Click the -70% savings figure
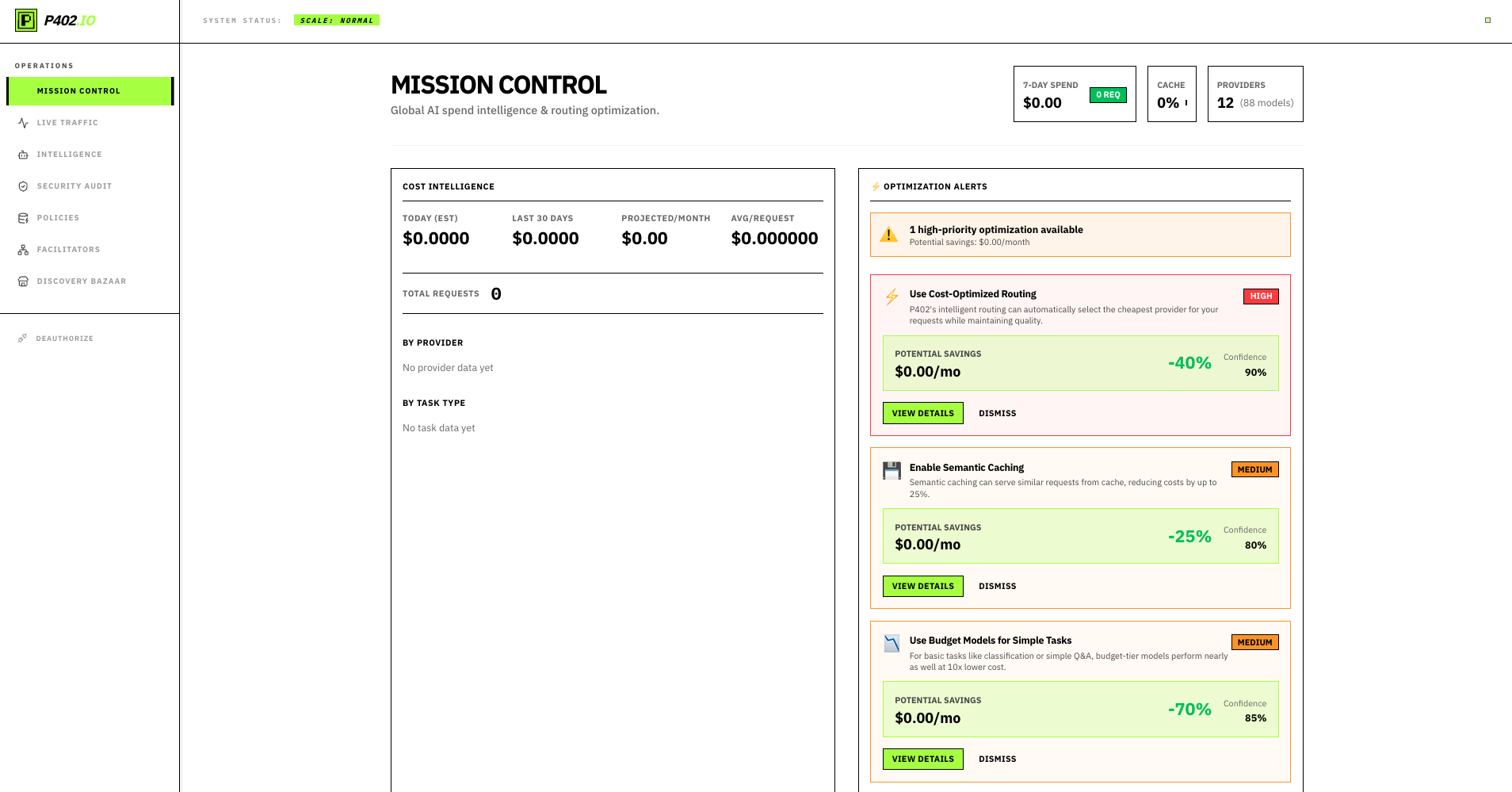Viewport: 1512px width, 792px height. point(1189,710)
